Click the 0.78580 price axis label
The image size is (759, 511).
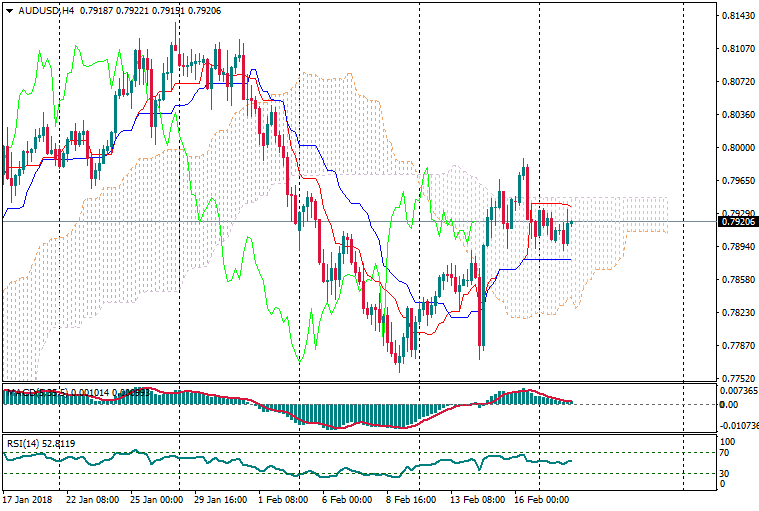737,280
